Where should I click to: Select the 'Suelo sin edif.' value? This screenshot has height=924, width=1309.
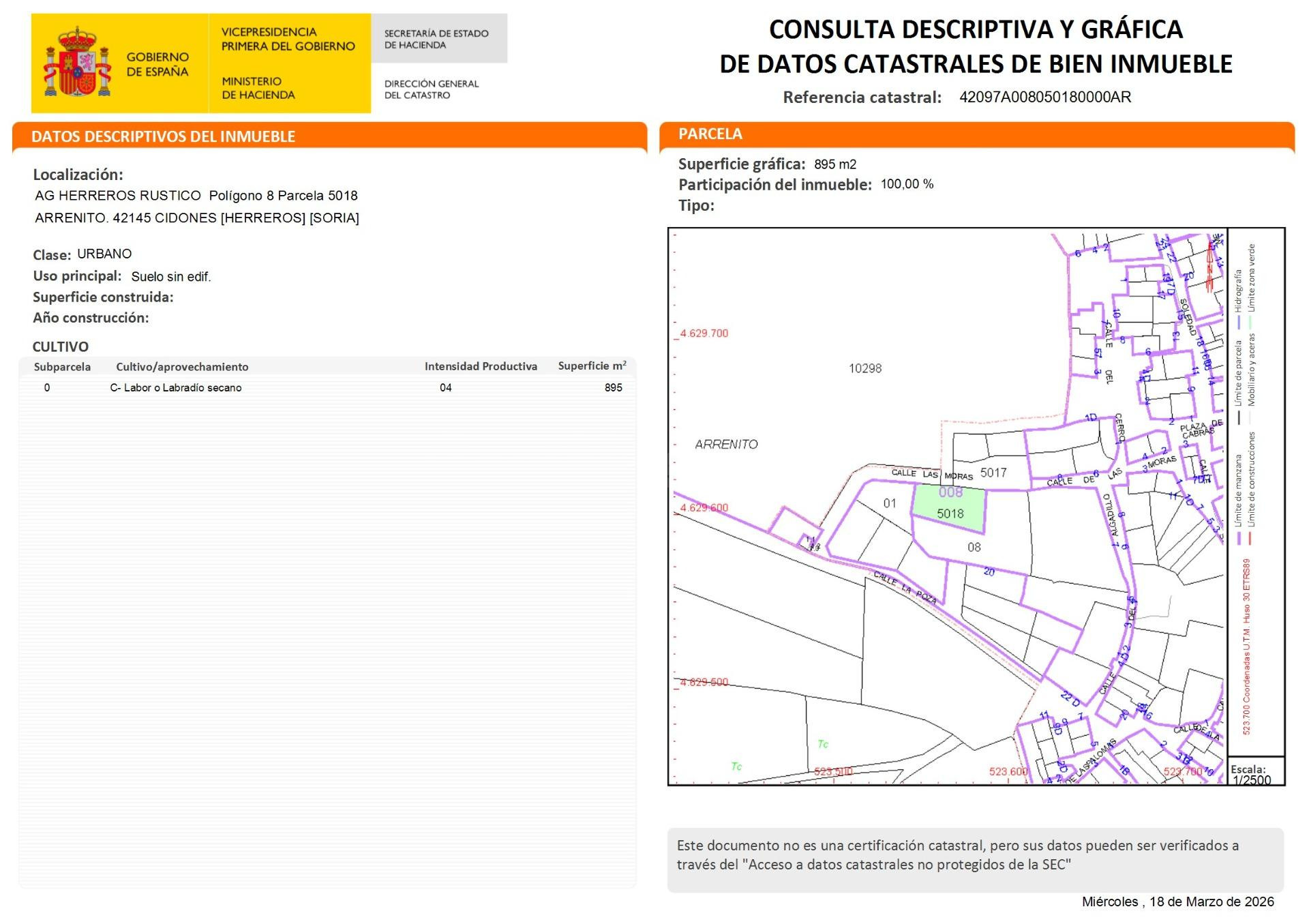[x=171, y=277]
